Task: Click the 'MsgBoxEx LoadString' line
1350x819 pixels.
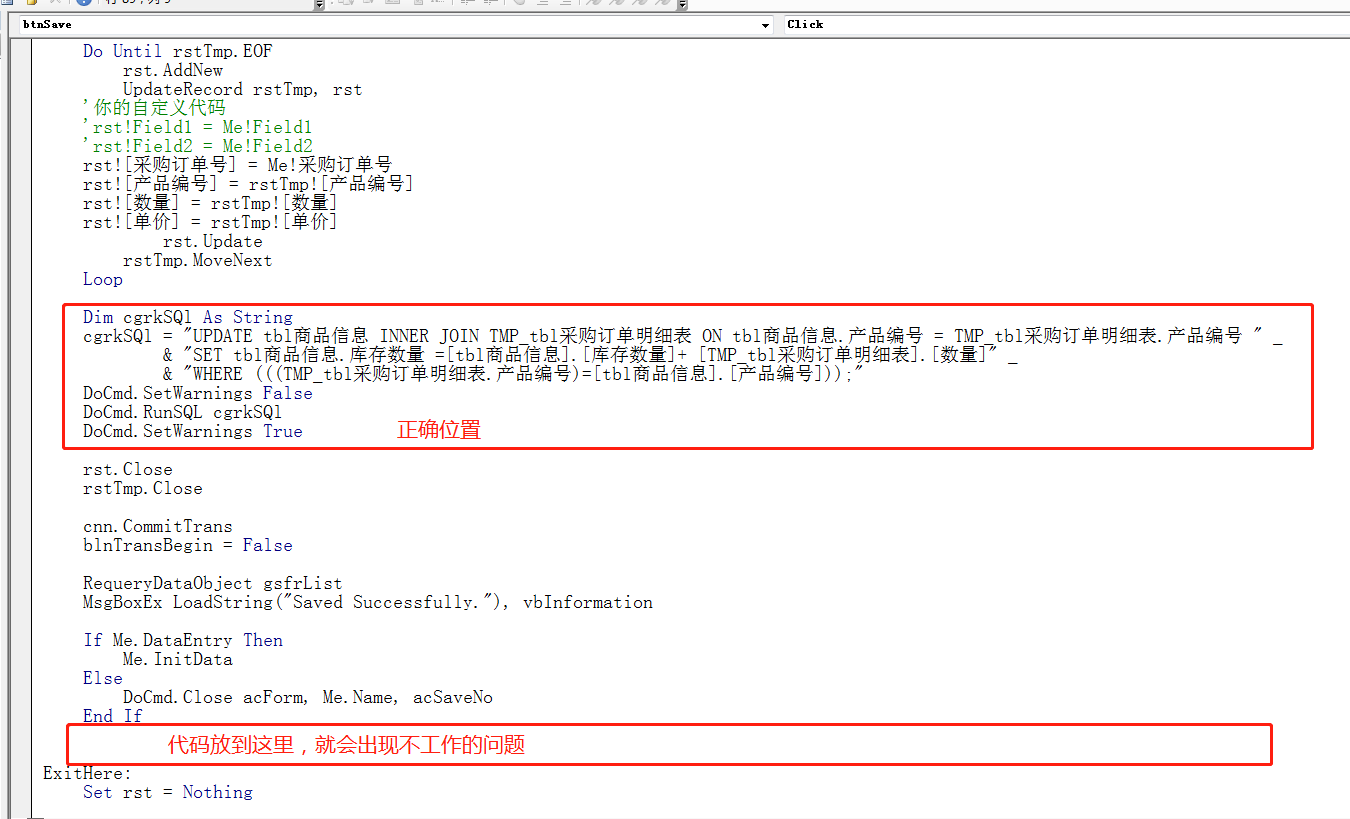Action: [x=368, y=602]
